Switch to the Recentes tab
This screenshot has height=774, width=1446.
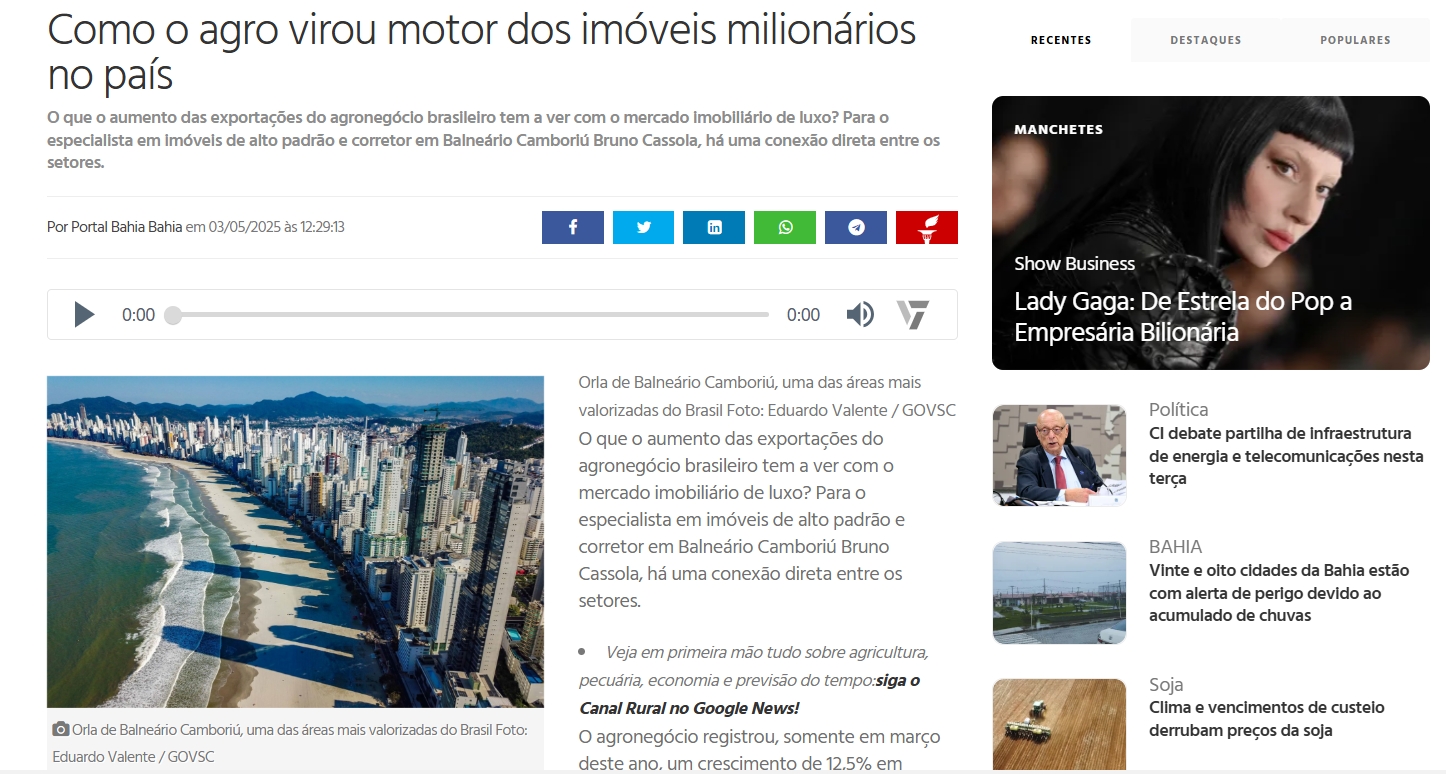tap(1061, 40)
